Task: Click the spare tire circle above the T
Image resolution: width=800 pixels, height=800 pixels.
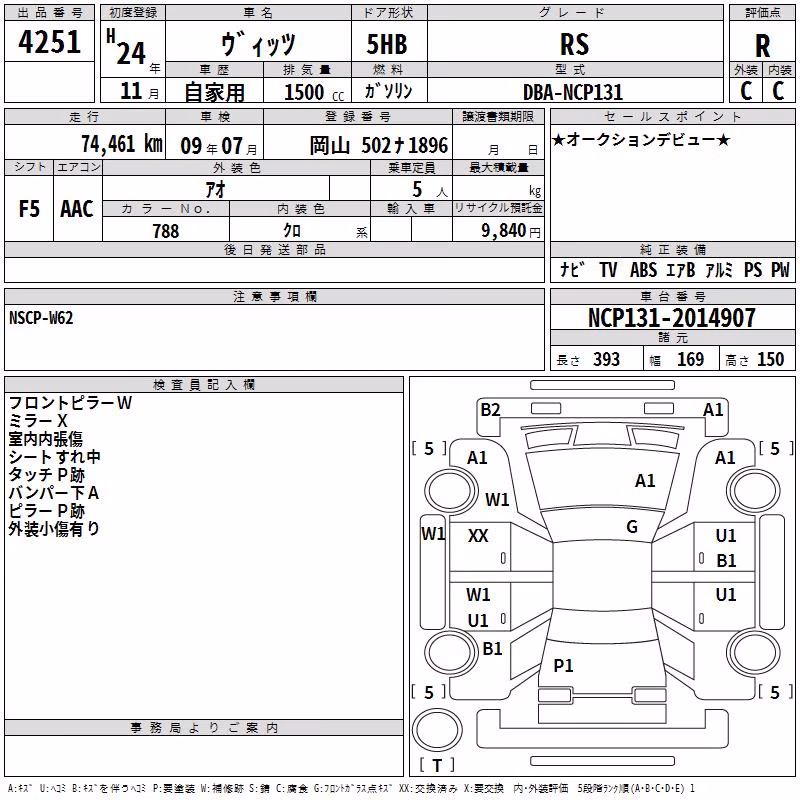Action: click(437, 730)
